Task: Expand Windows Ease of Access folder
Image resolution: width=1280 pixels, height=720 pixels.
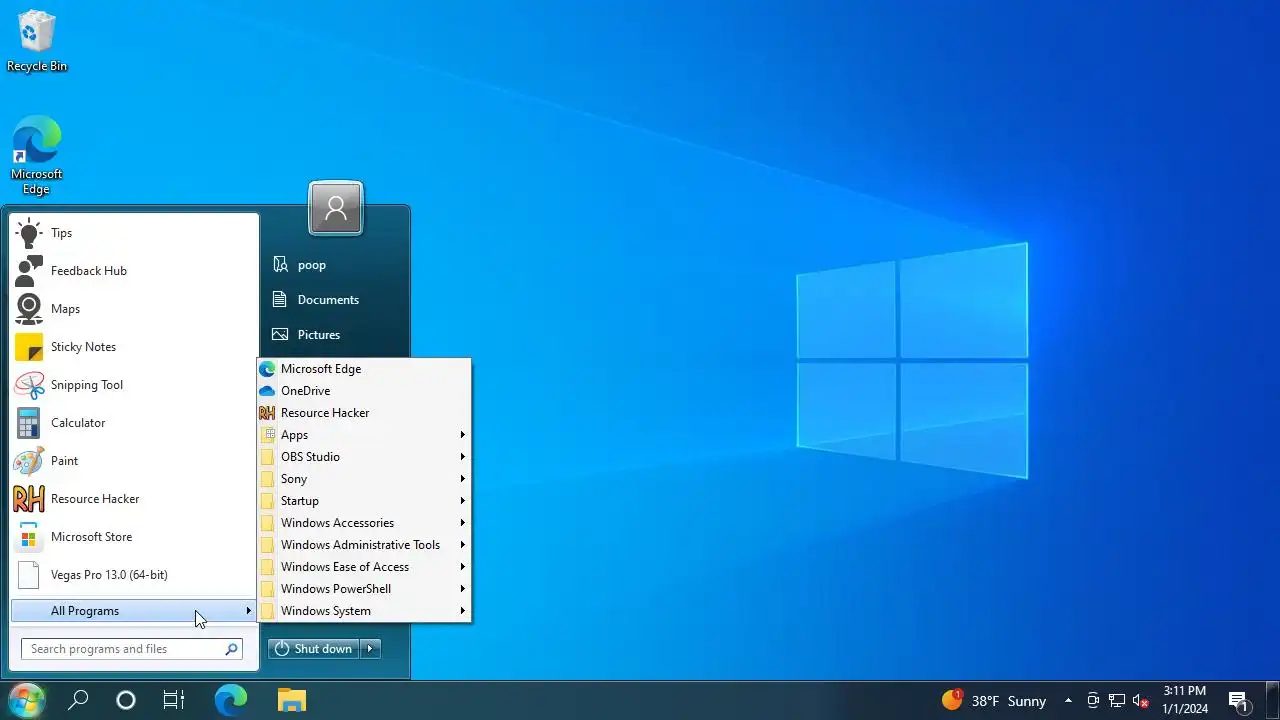Action: tap(364, 567)
